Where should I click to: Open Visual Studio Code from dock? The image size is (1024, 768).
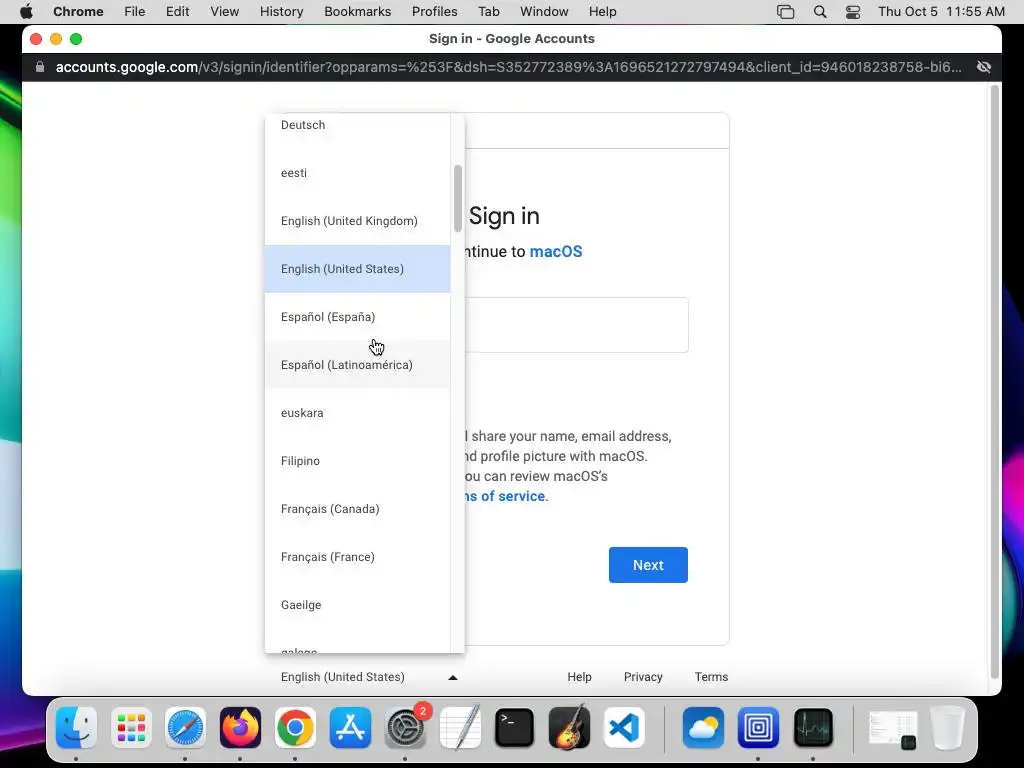624,728
